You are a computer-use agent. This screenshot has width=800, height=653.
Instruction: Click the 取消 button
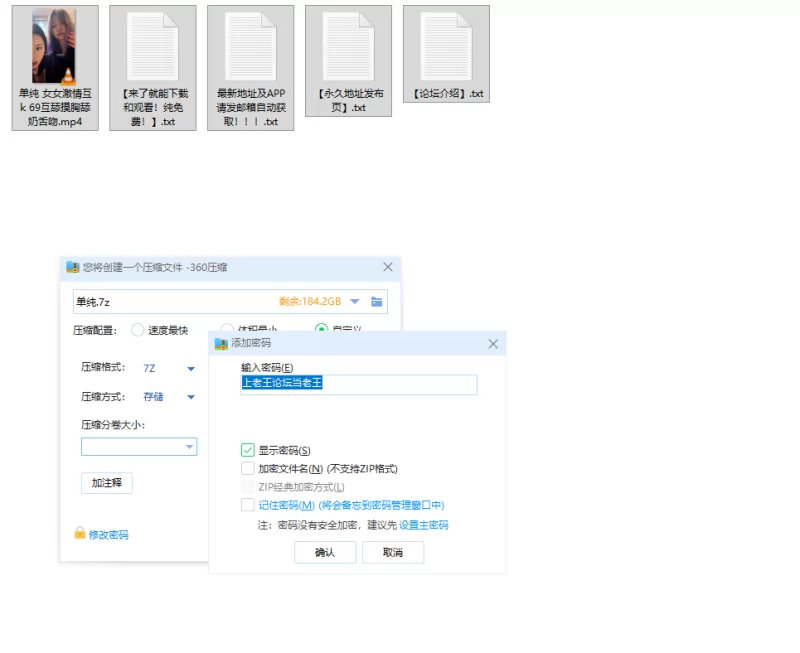[393, 553]
